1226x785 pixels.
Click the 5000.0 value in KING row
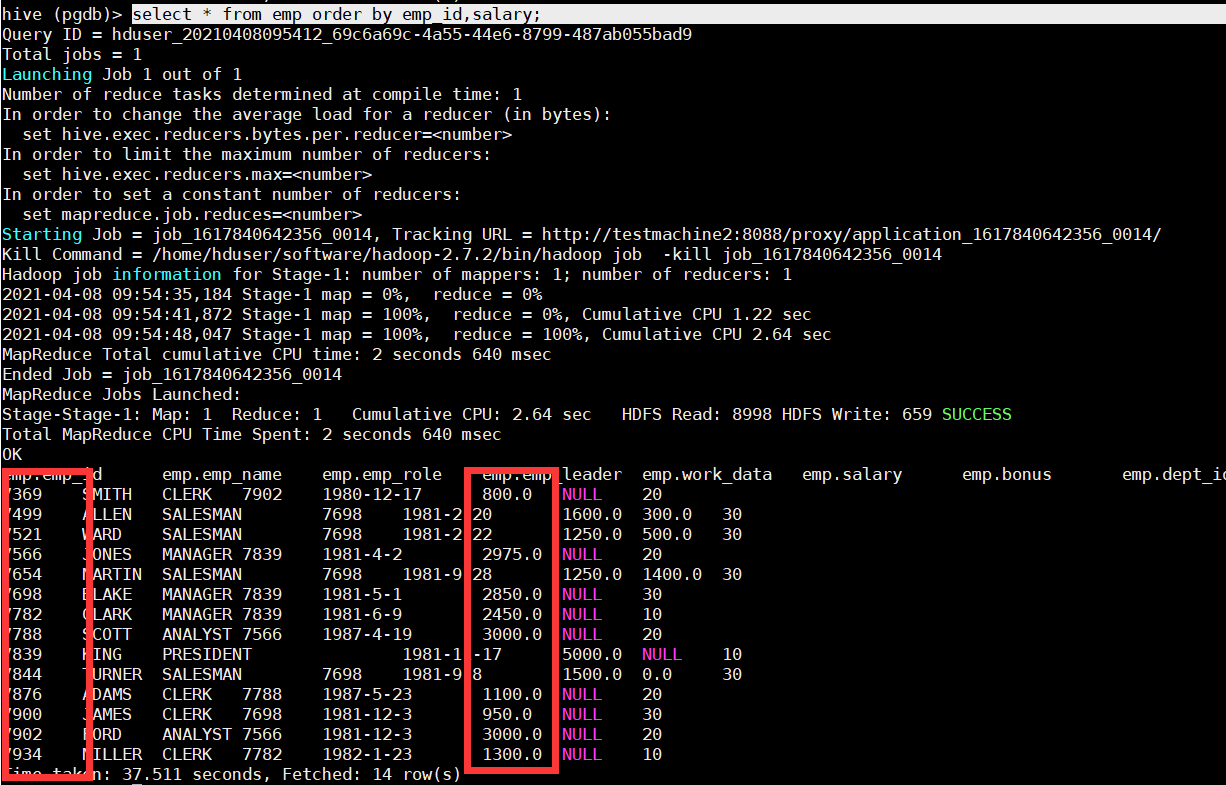click(592, 654)
